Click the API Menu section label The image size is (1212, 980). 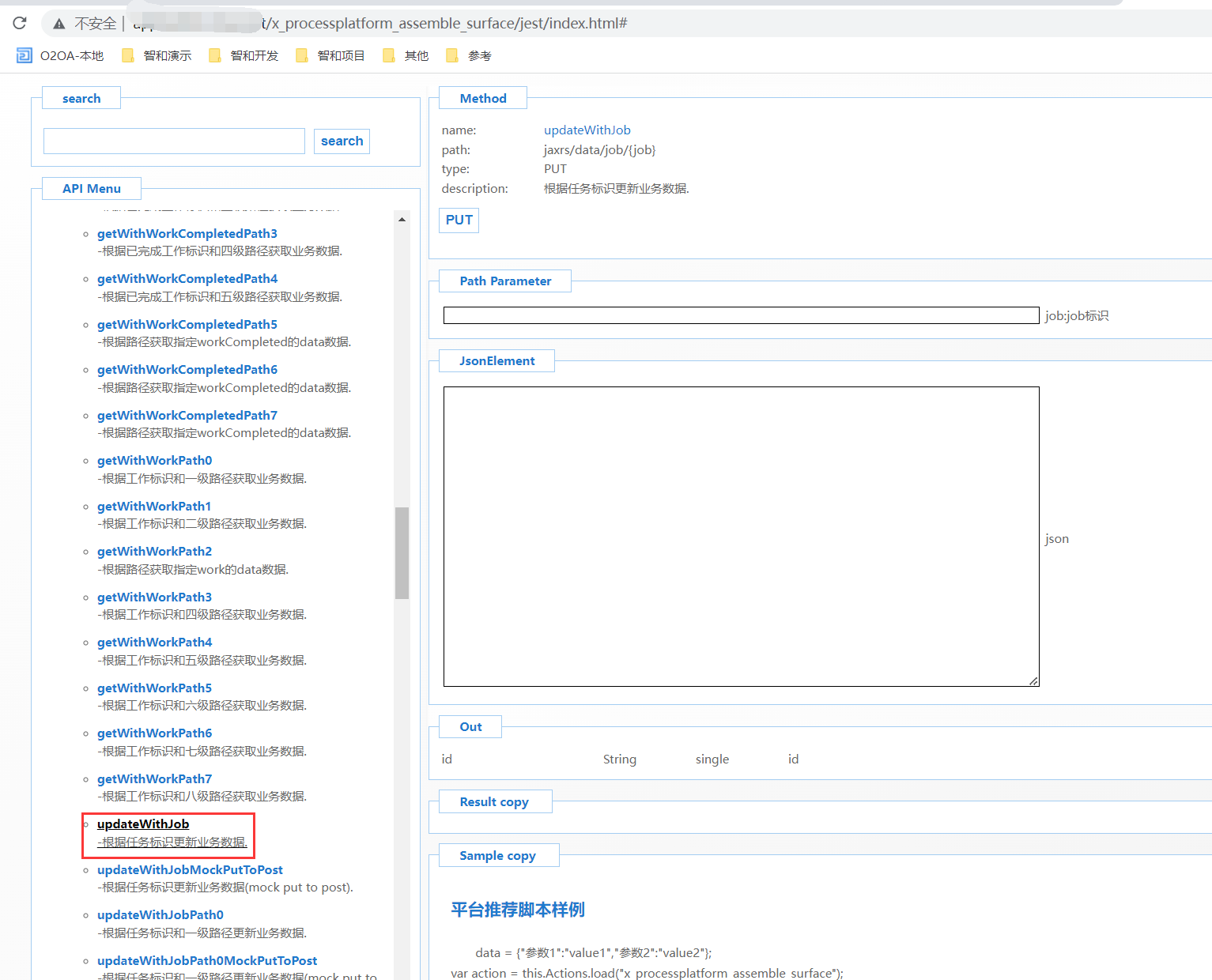92,188
